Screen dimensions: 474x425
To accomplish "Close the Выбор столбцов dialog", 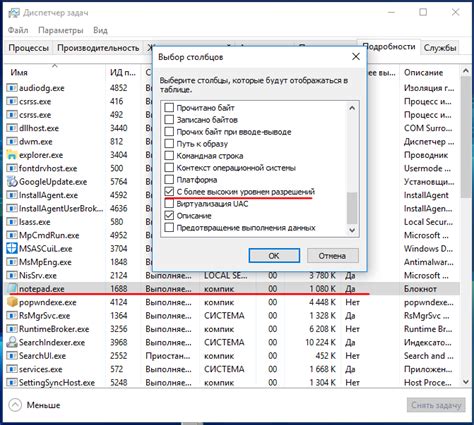I will pos(356,57).
